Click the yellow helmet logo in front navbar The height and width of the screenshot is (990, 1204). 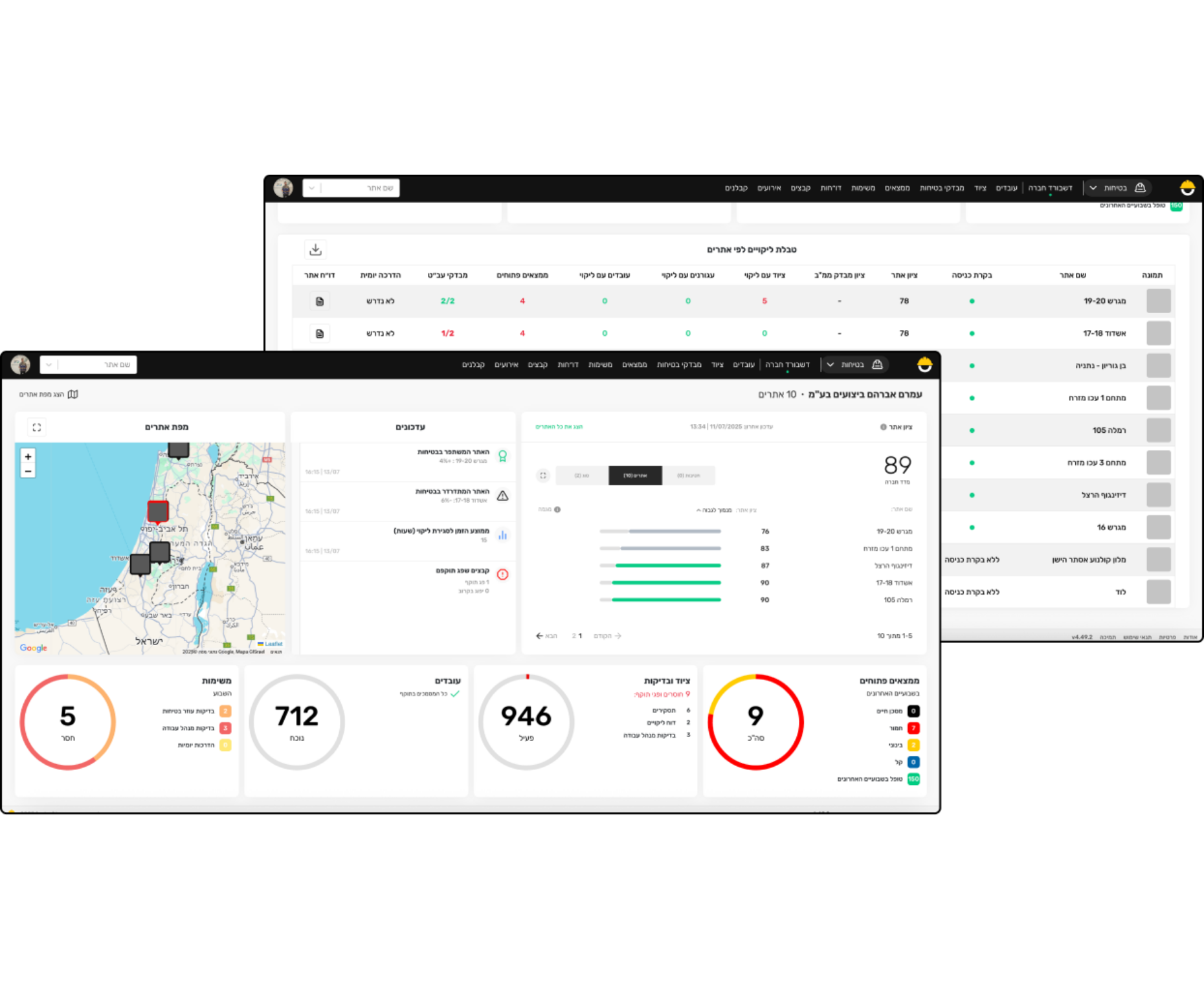(924, 365)
